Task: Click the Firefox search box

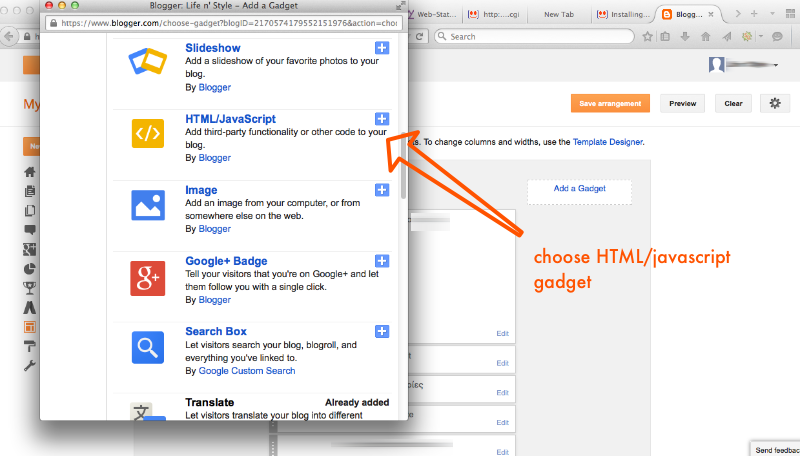Action: tap(534, 37)
